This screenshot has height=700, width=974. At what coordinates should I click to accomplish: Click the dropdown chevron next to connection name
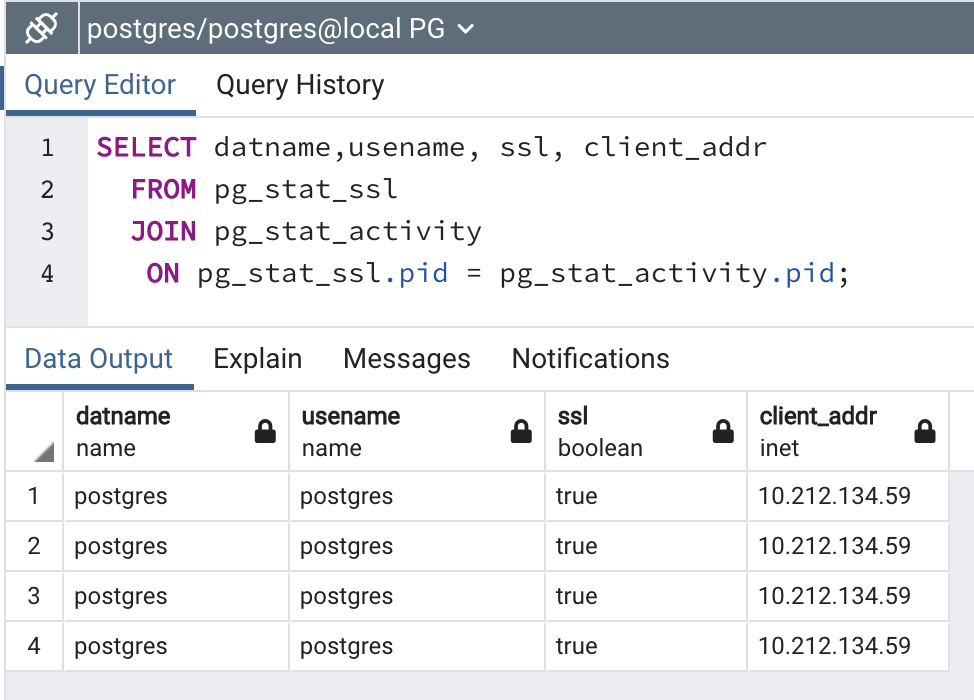click(x=465, y=29)
